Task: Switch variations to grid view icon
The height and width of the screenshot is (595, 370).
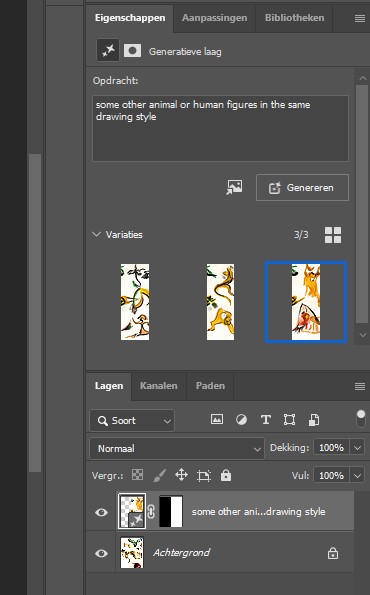Action: [x=333, y=235]
